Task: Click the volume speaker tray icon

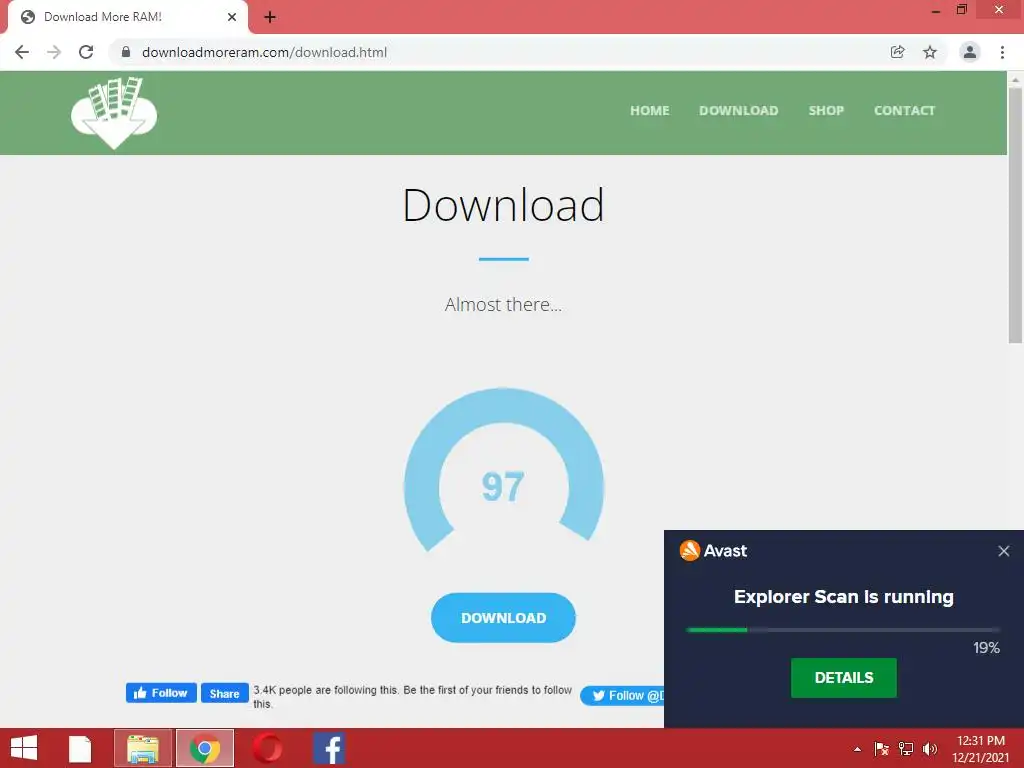Action: pos(930,749)
